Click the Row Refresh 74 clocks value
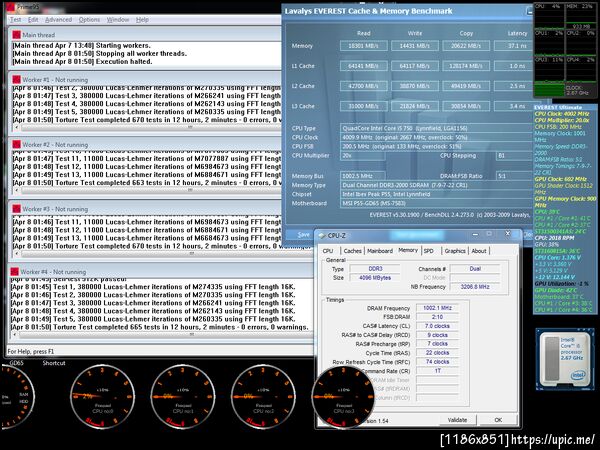 [x=437, y=362]
